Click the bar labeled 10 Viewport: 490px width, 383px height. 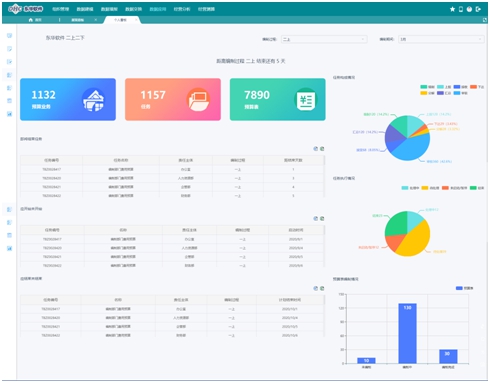[366, 360]
